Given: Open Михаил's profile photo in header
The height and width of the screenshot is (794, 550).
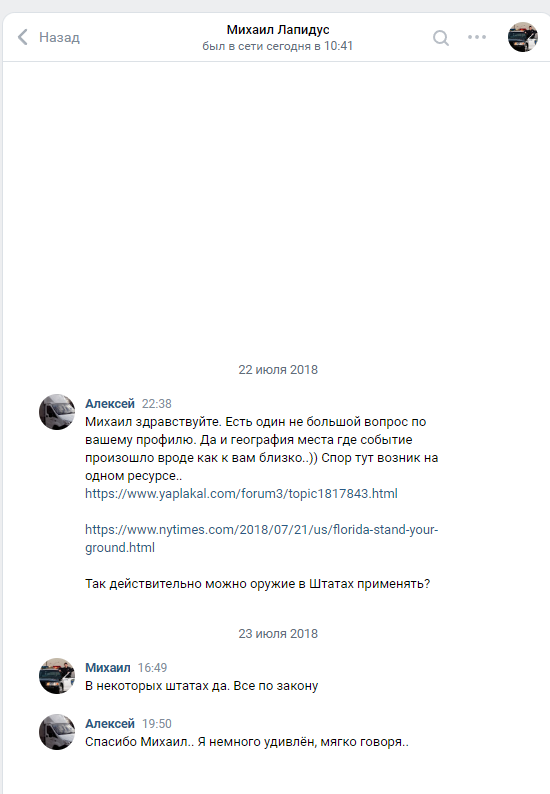Looking at the screenshot, I should pos(523,37).
